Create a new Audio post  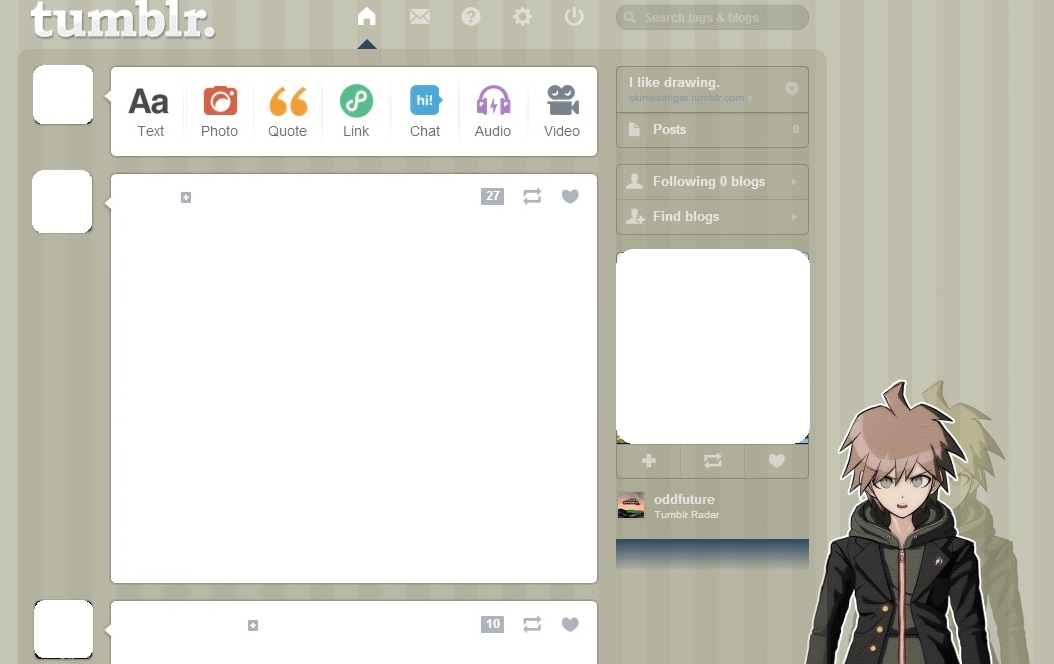(493, 112)
